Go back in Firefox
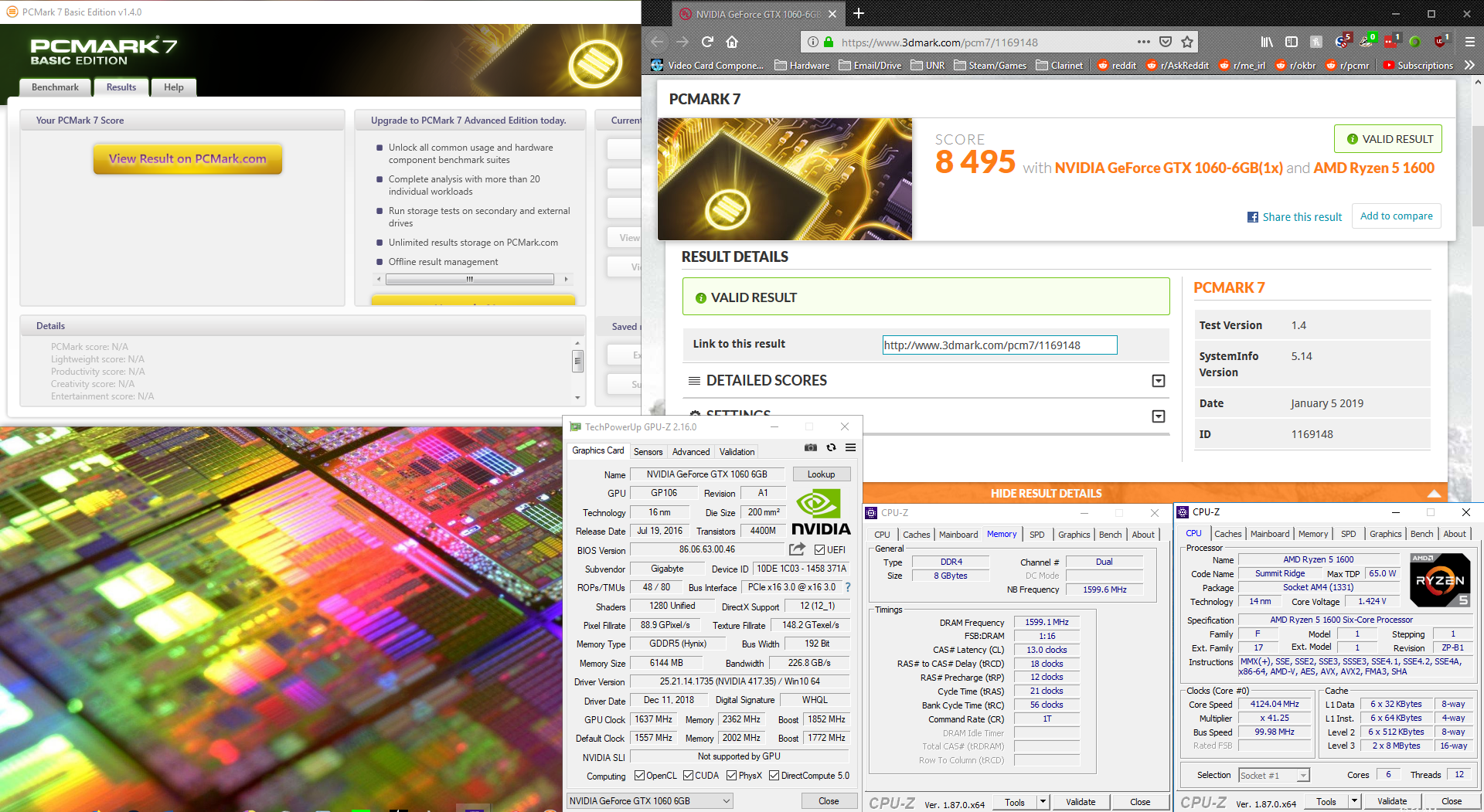The height and width of the screenshot is (812, 1484). [x=657, y=42]
